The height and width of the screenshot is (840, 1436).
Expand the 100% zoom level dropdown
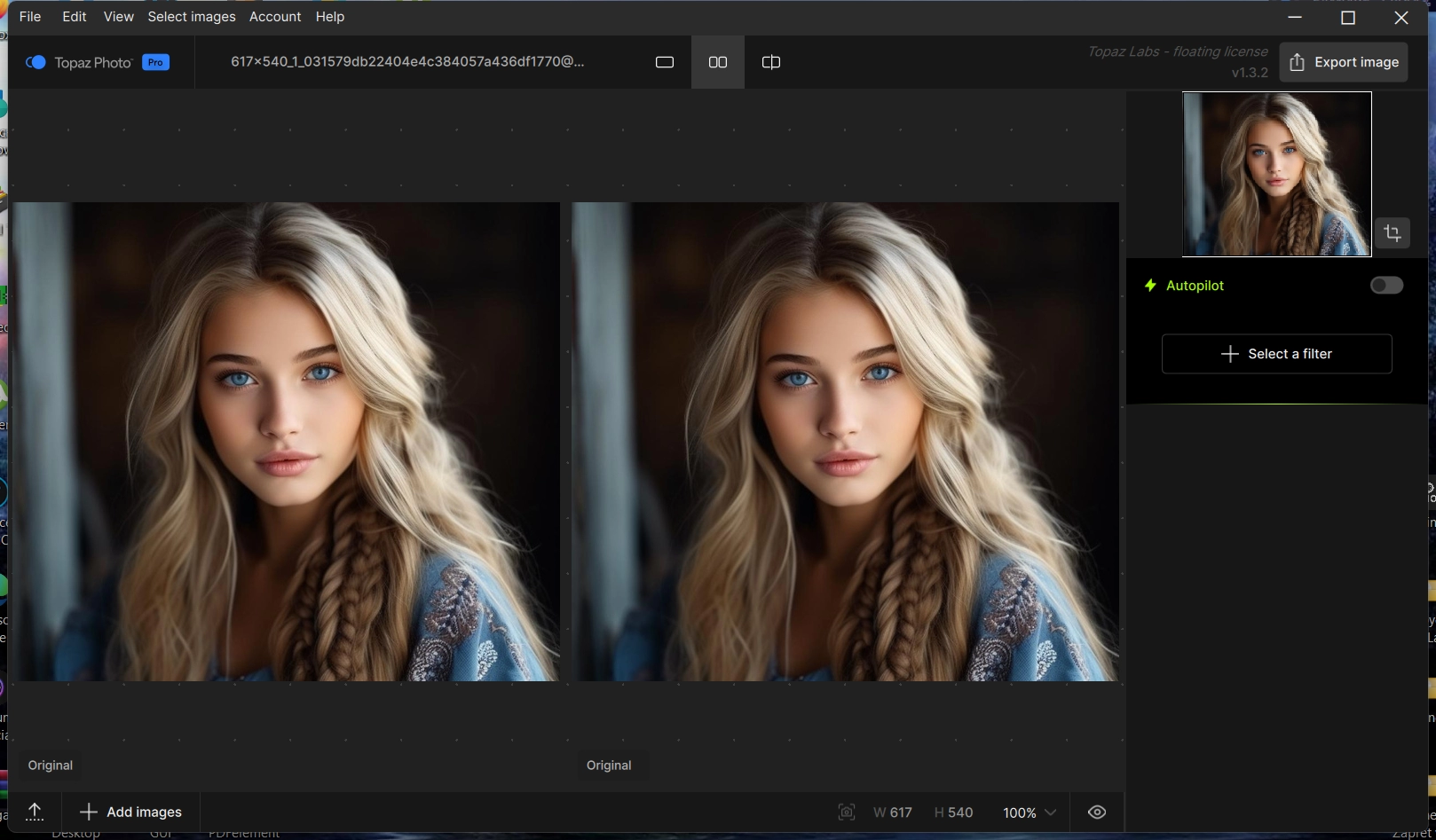[x=1030, y=813]
